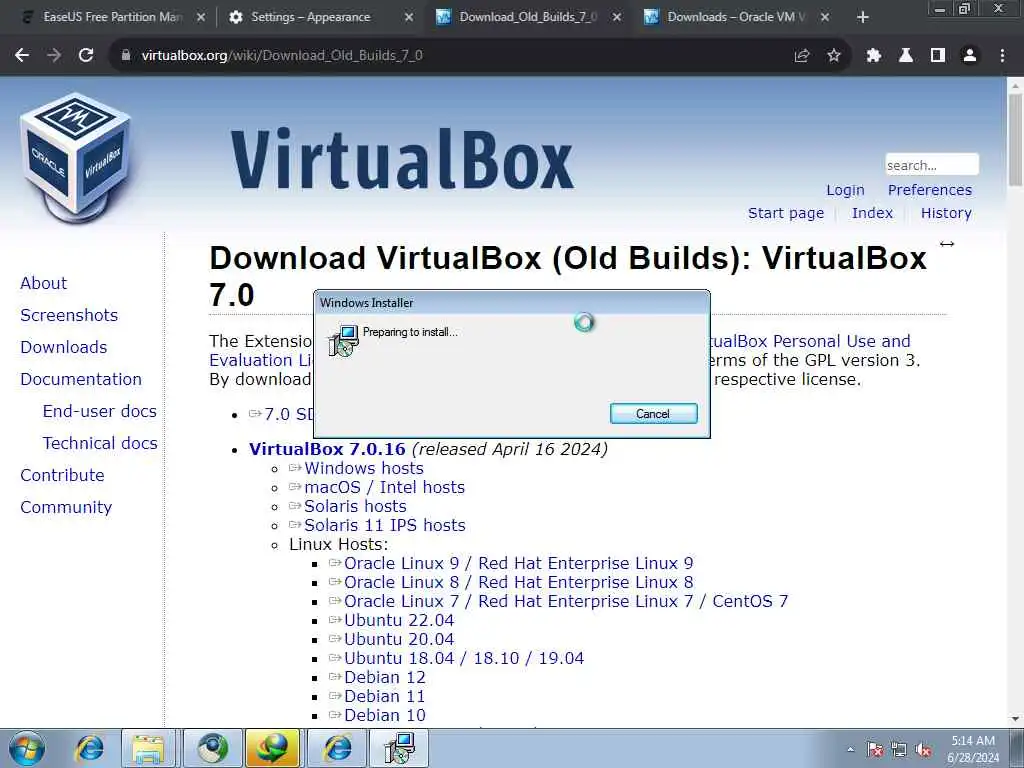The height and width of the screenshot is (768, 1024).
Task: Show hidden system tray icons arrow
Action: click(x=850, y=749)
